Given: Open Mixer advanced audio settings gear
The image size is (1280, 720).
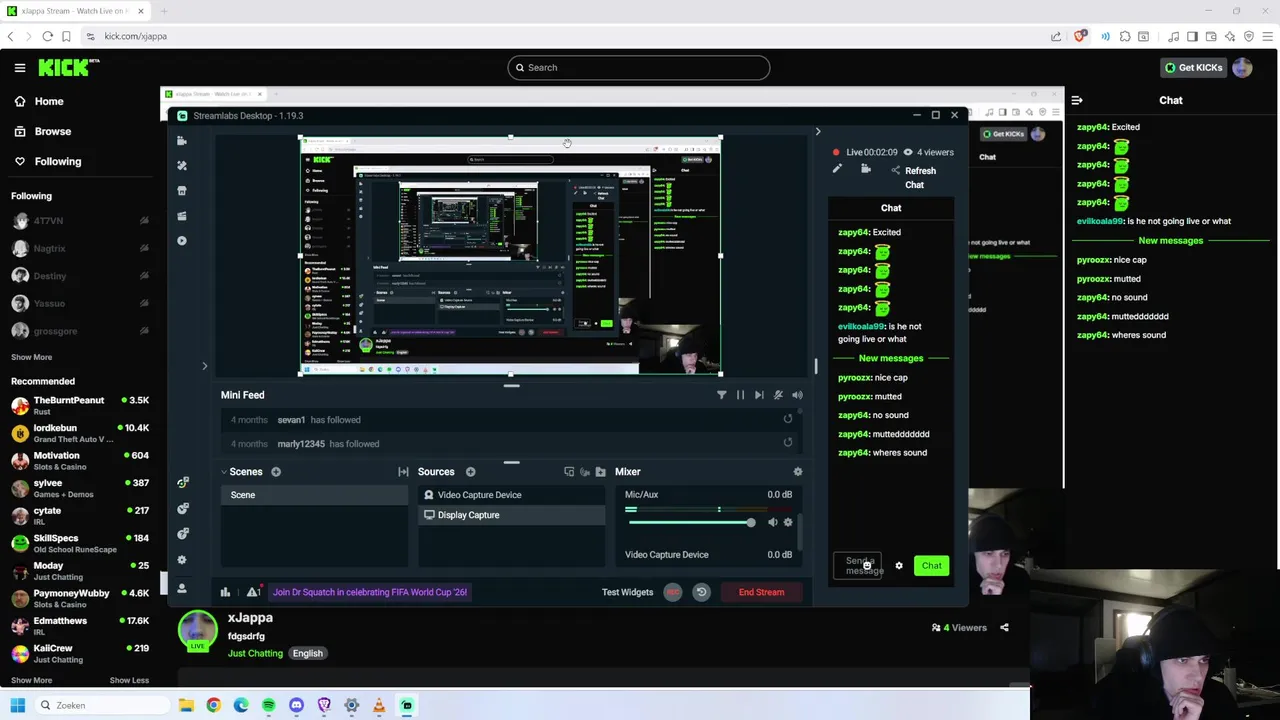Looking at the screenshot, I should pyautogui.click(x=797, y=472).
